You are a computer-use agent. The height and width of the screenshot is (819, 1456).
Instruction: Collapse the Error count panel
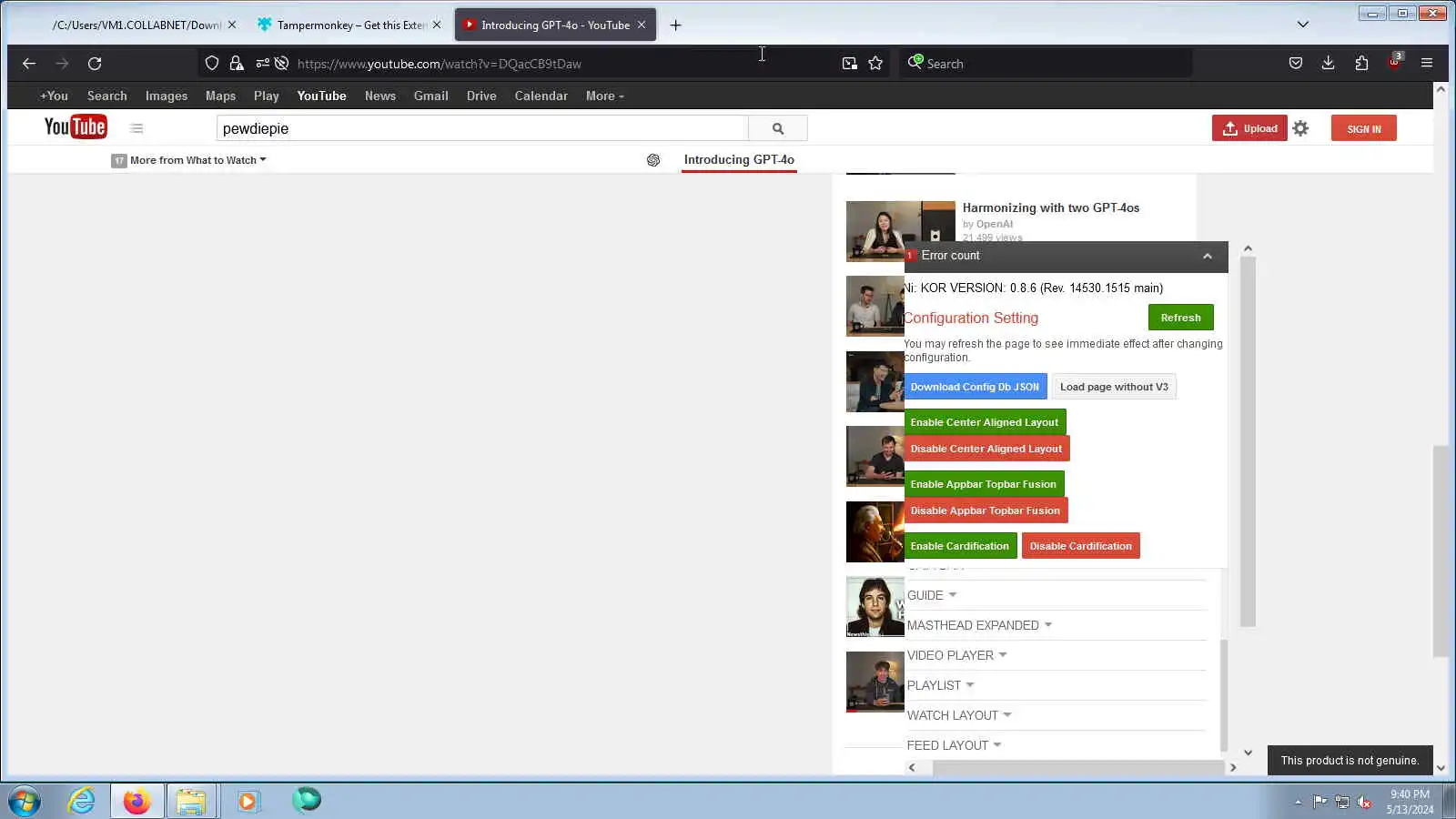tap(1208, 257)
